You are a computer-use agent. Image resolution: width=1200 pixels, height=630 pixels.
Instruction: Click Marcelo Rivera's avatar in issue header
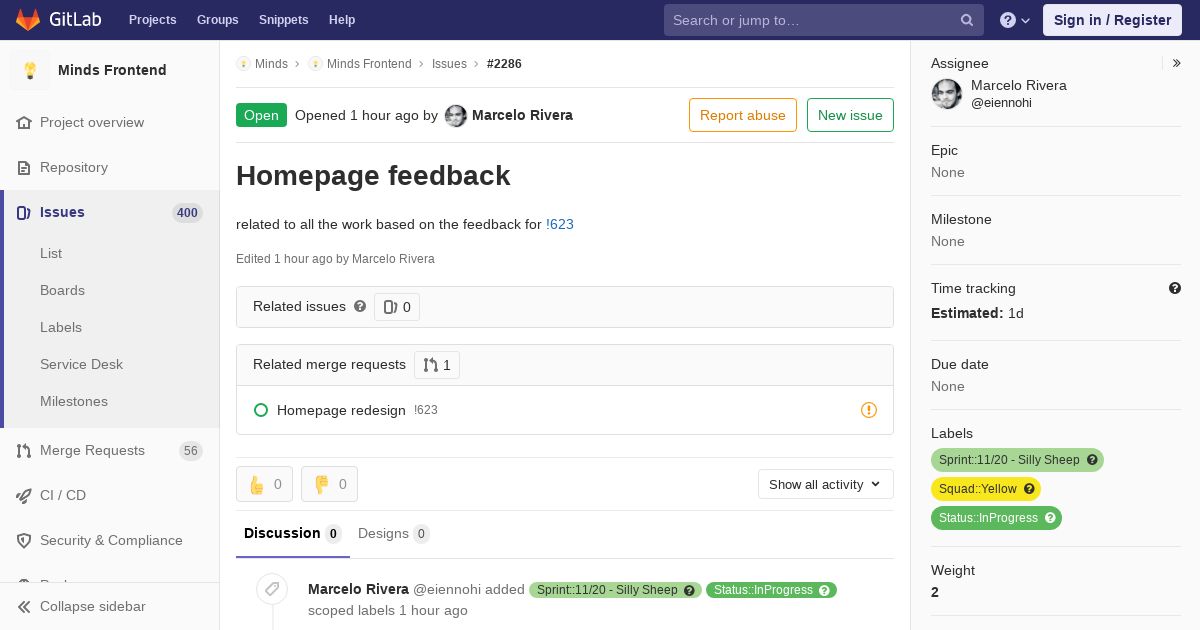[456, 116]
